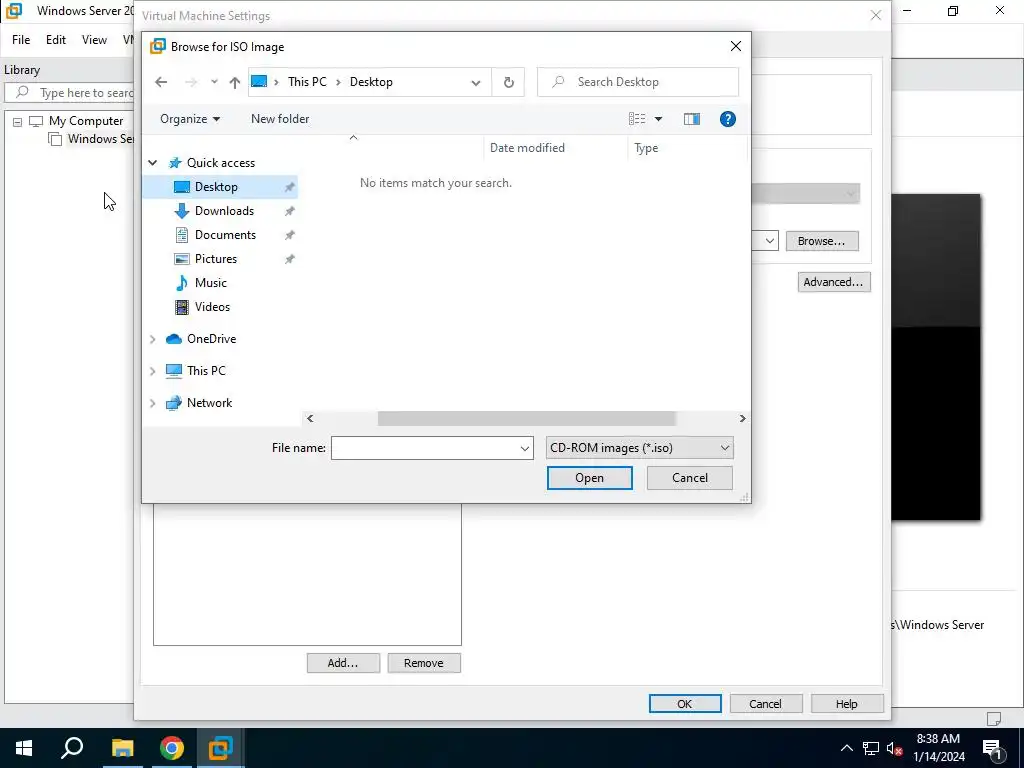Image resolution: width=1024 pixels, height=768 pixels.
Task: Click the pin icon beside Downloads
Action: coord(289,211)
